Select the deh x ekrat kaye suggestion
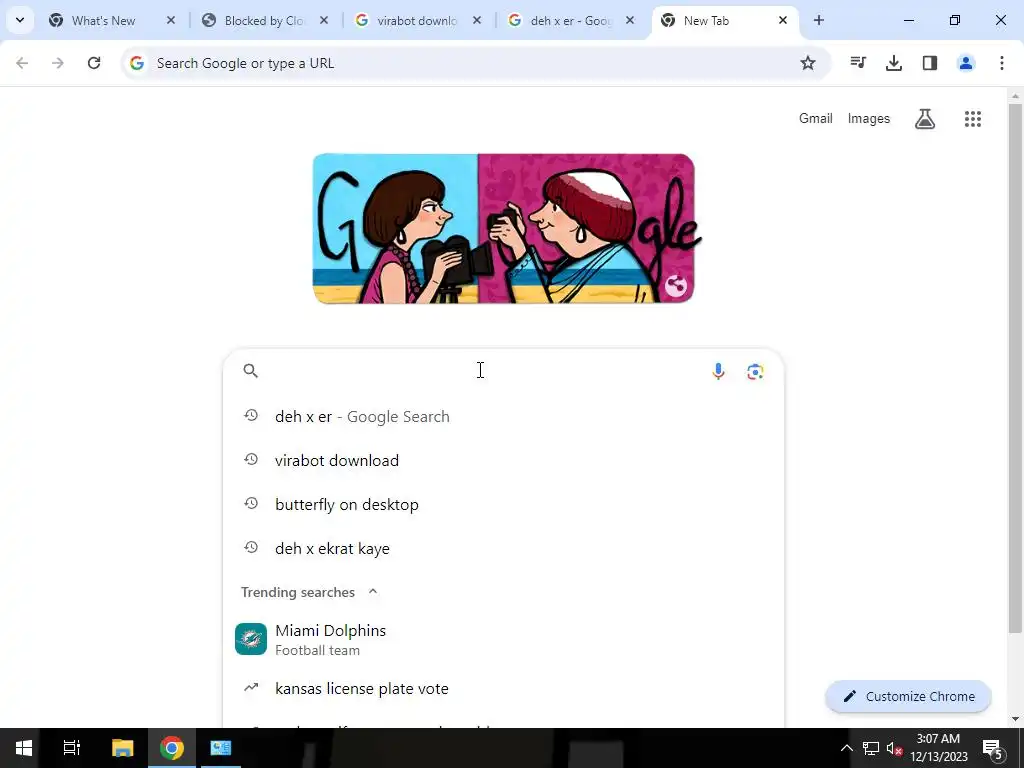The height and width of the screenshot is (768, 1024). [x=504, y=549]
